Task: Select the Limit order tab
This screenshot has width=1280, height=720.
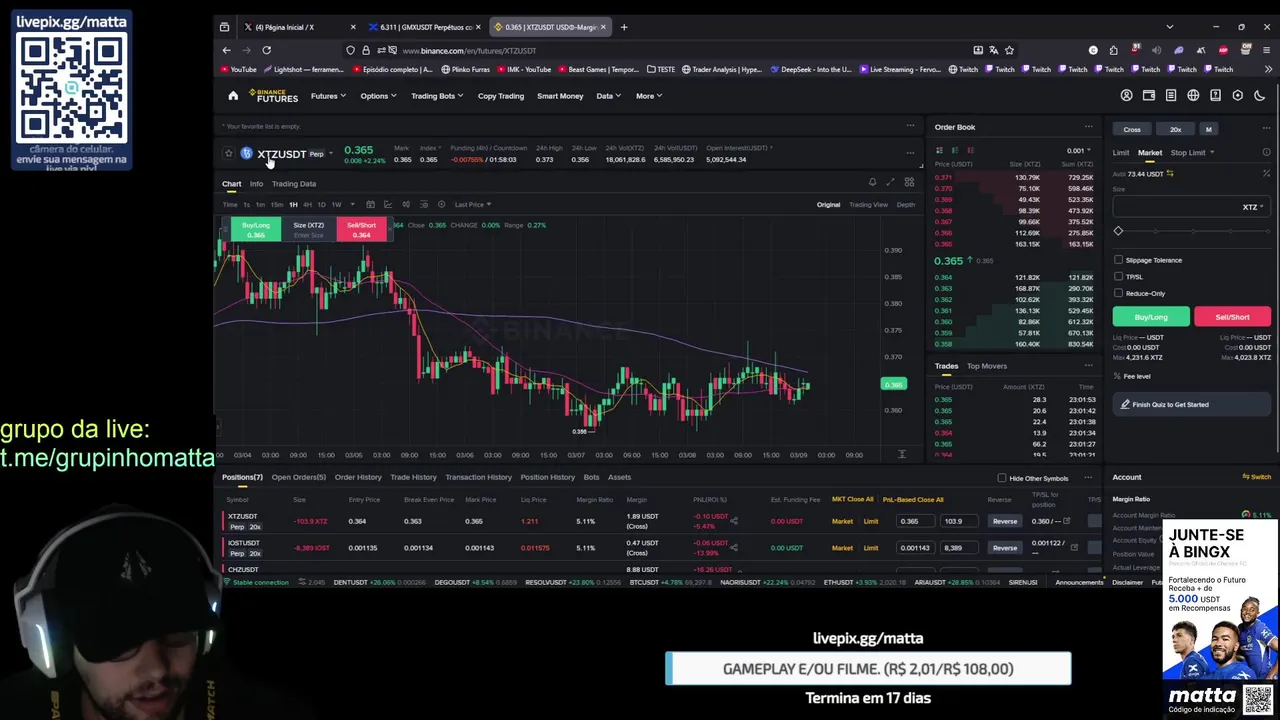Action: (x=1121, y=153)
